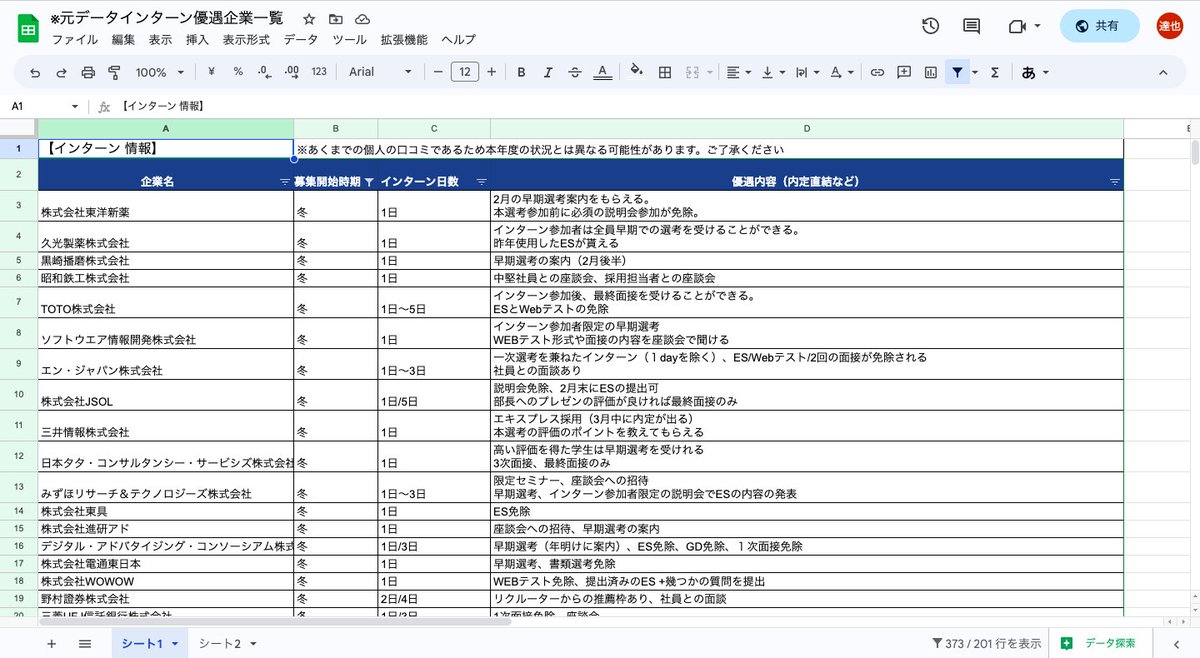Viewport: 1200px width, 658px height.
Task: Collapse the toolbar with chevron arrow
Action: 1163,72
